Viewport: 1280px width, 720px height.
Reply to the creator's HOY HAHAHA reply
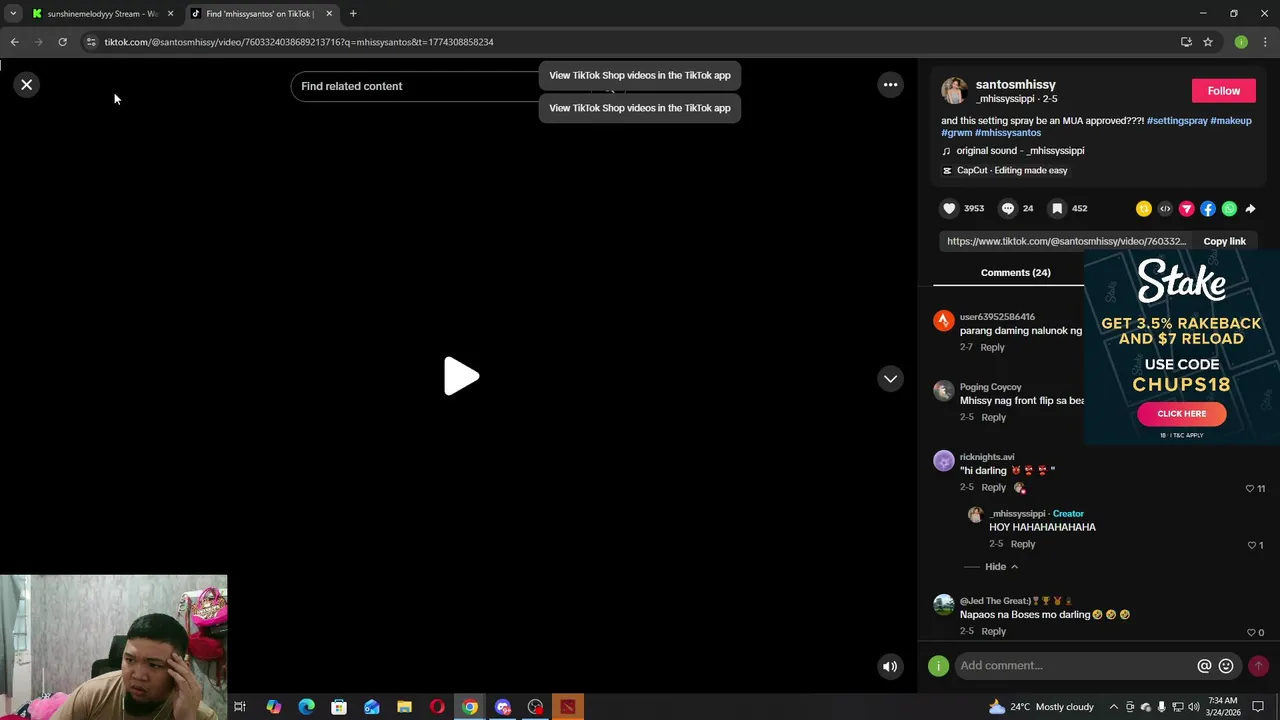coord(1022,544)
